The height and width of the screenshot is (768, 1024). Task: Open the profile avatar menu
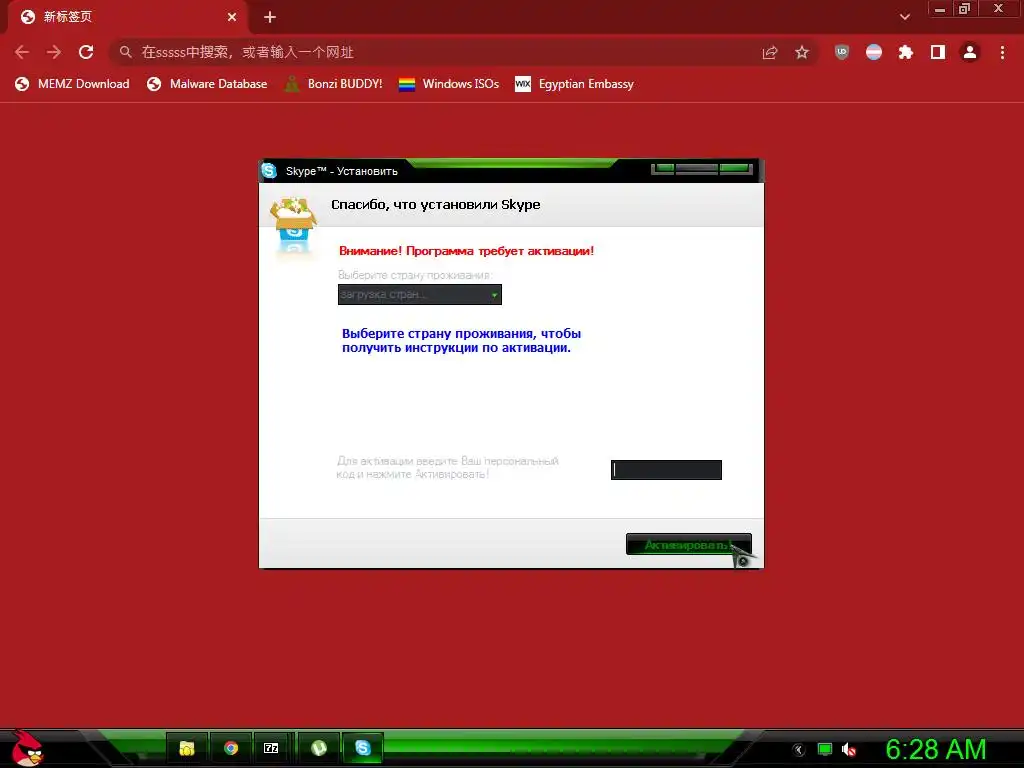(x=970, y=52)
